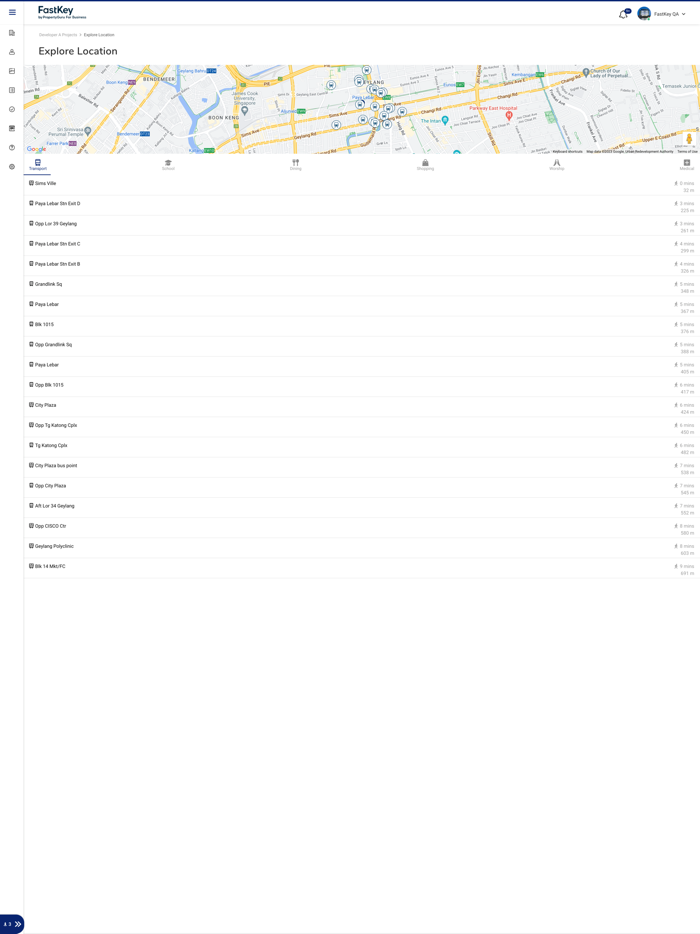Select the Opp City Plaza row

362,488
